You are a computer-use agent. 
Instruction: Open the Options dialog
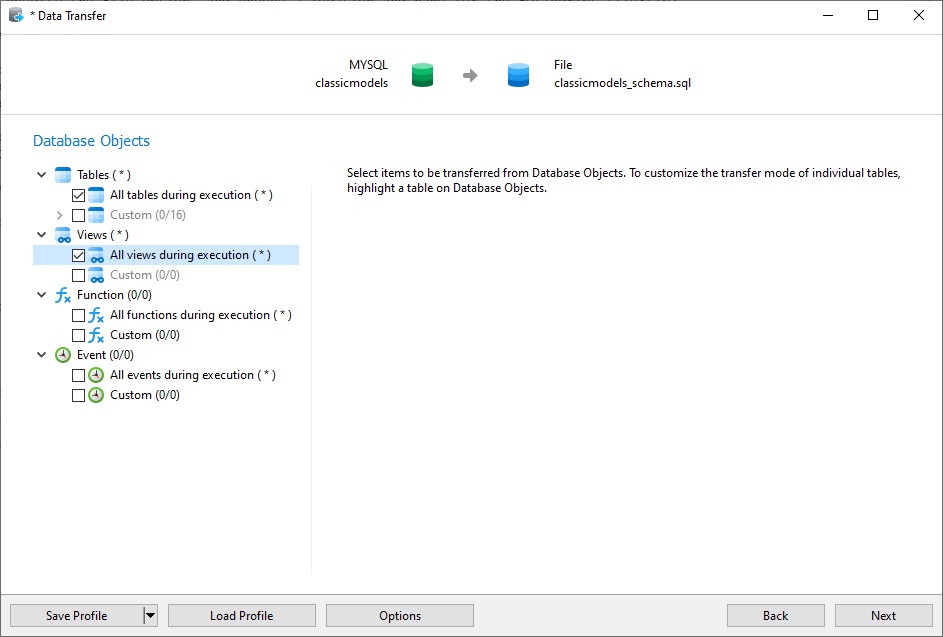tap(399, 615)
